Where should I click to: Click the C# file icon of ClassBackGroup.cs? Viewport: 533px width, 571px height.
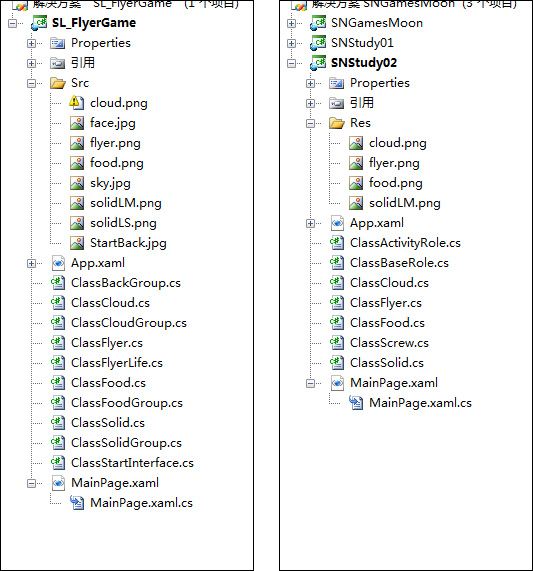pos(58,283)
